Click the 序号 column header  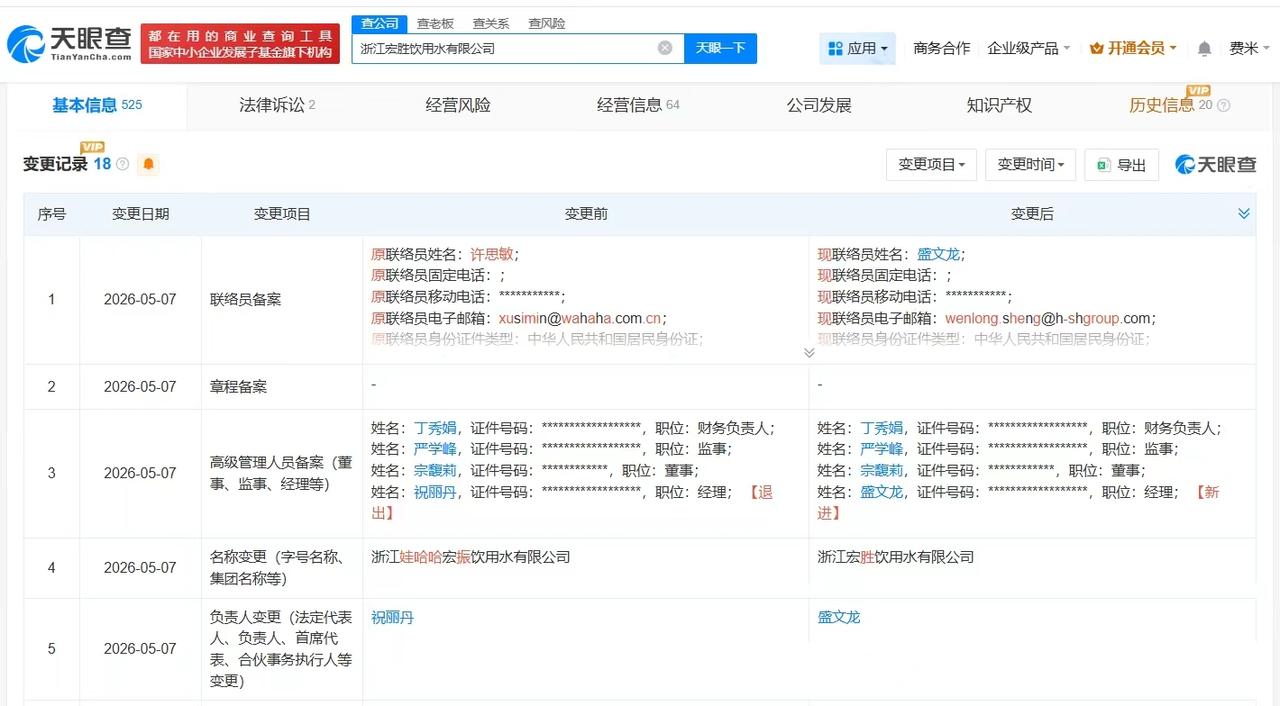[52, 214]
